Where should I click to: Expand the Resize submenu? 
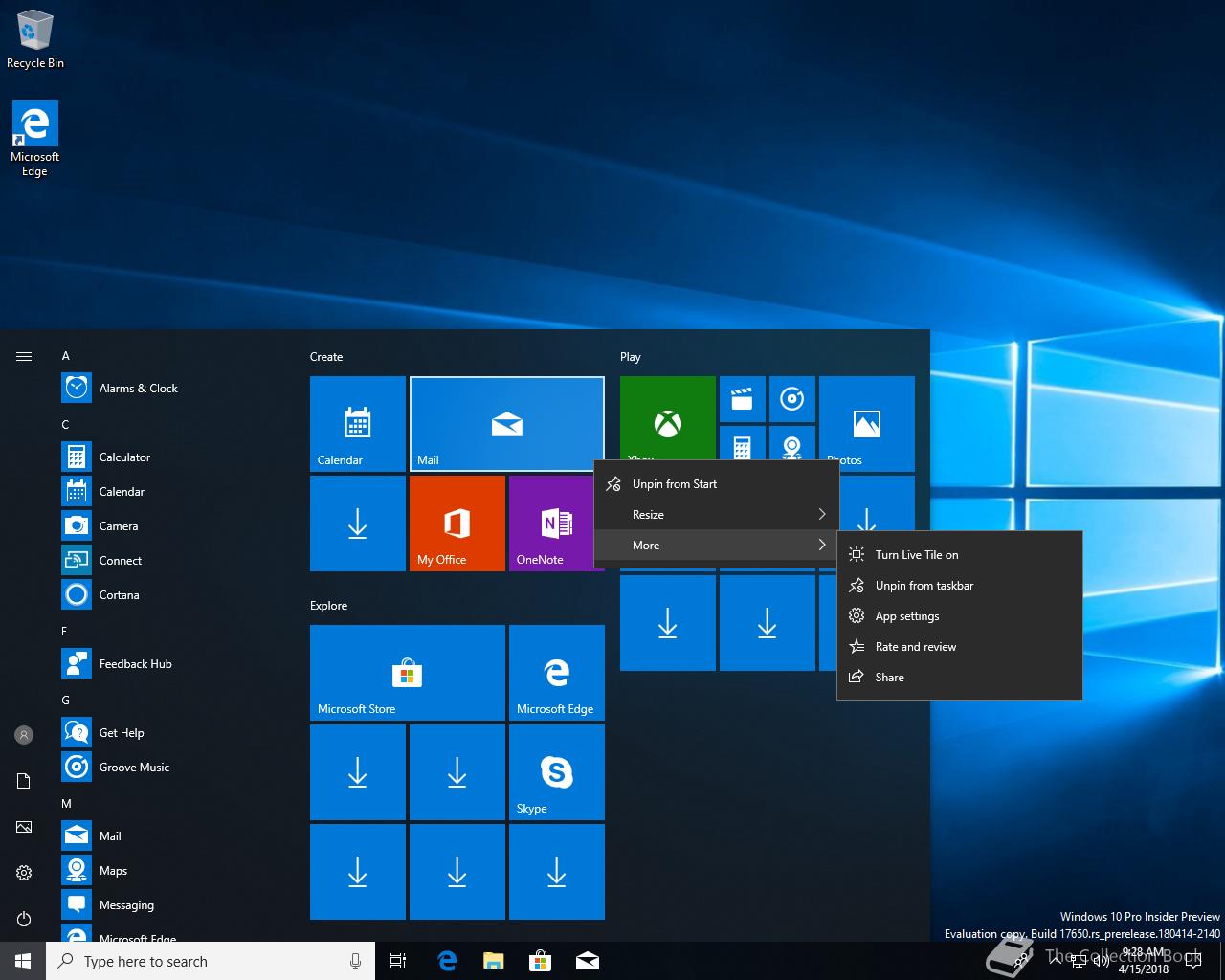point(717,515)
